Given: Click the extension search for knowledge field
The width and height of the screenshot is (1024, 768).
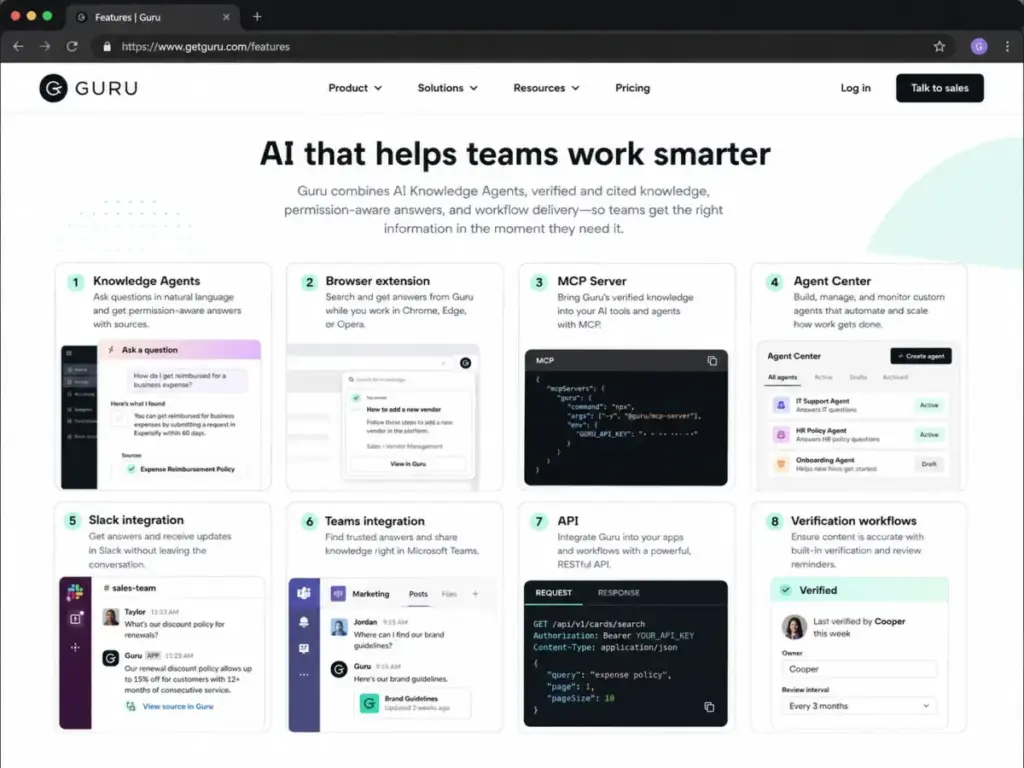Looking at the screenshot, I should tap(407, 379).
